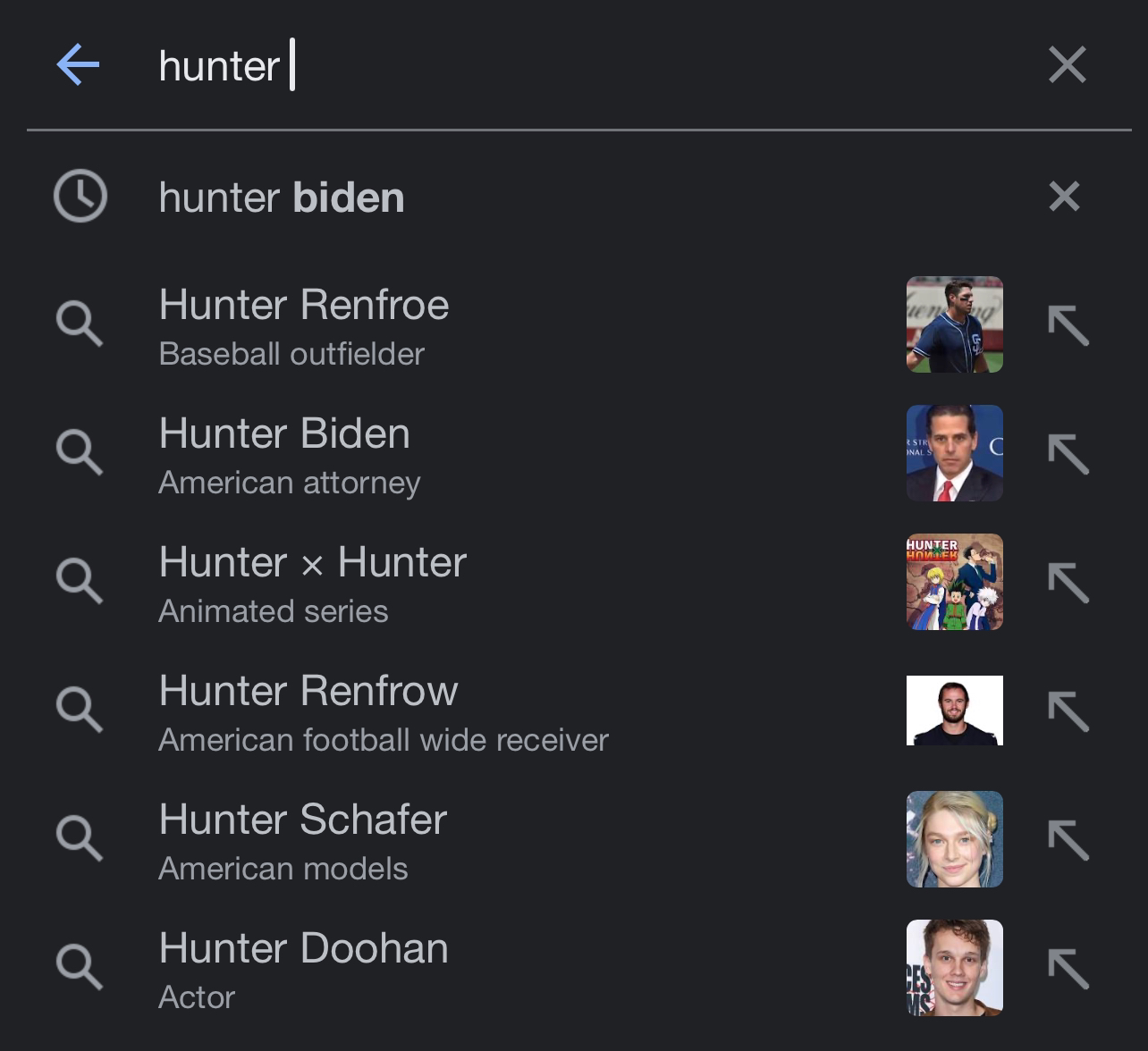
Task: Click the 'Baseball outfielder' description text
Action: pyautogui.click(x=291, y=354)
